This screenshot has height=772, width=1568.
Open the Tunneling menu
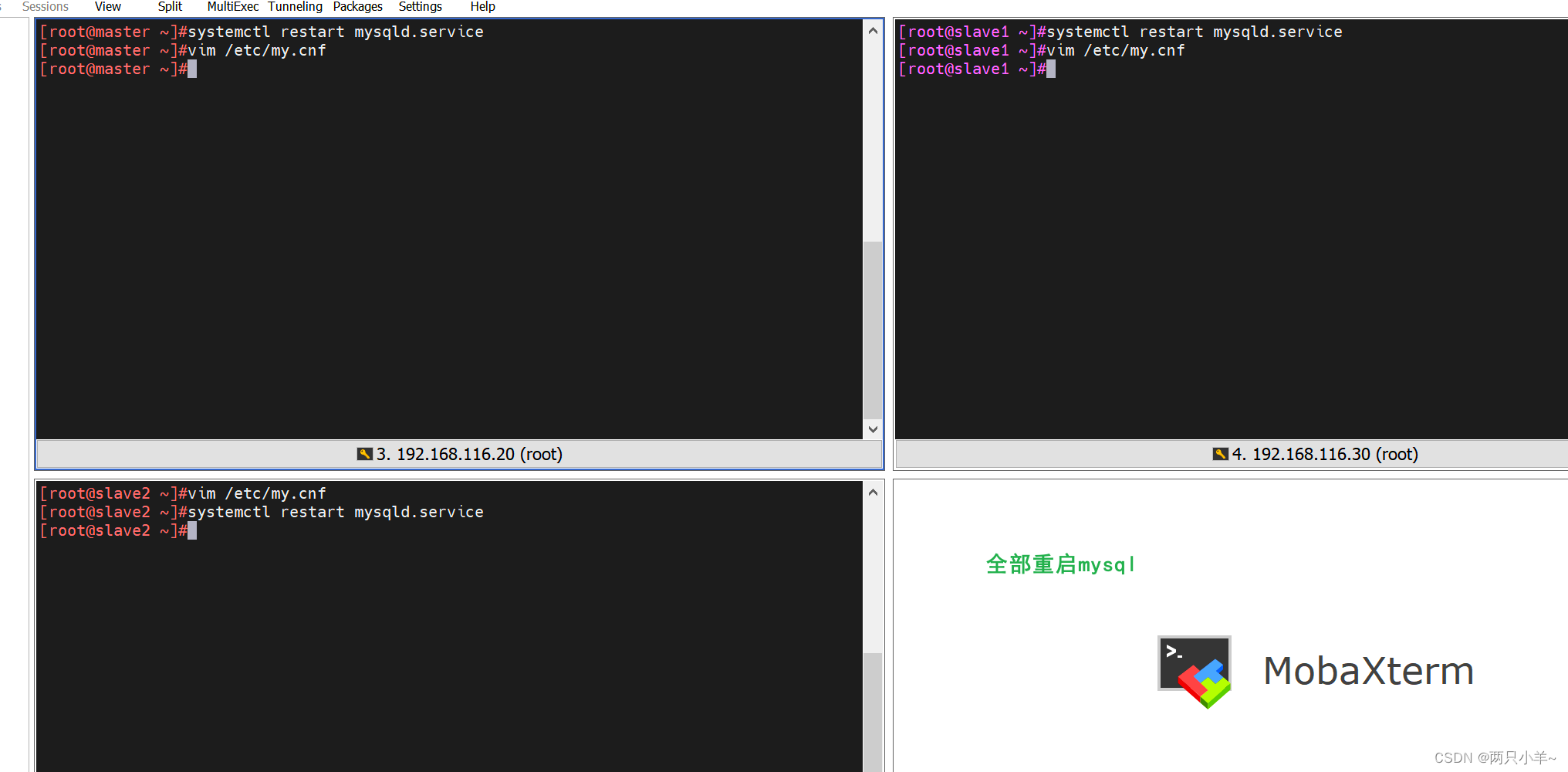[x=295, y=7]
